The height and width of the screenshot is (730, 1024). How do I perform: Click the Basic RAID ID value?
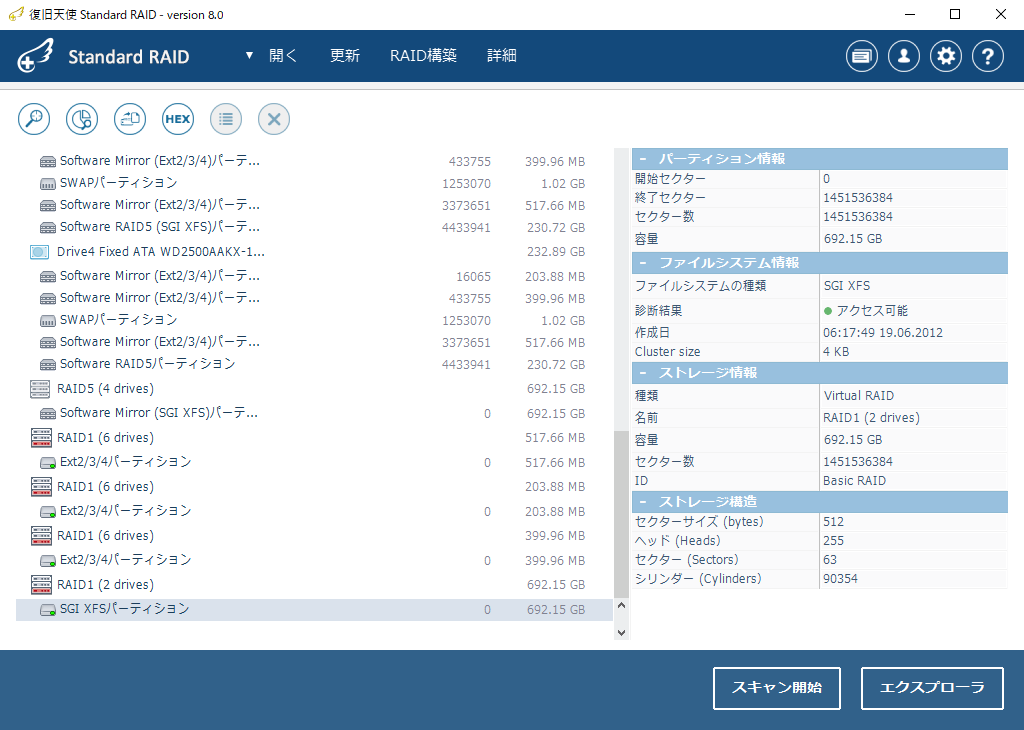[x=854, y=481]
